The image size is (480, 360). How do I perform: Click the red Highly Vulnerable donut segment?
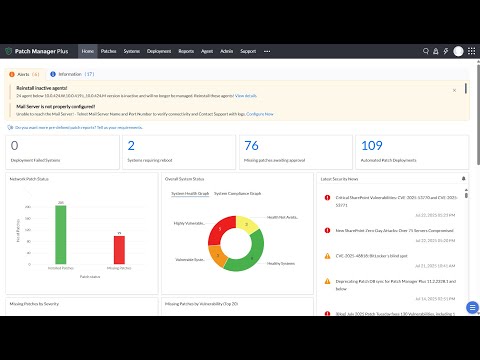click(x=221, y=229)
